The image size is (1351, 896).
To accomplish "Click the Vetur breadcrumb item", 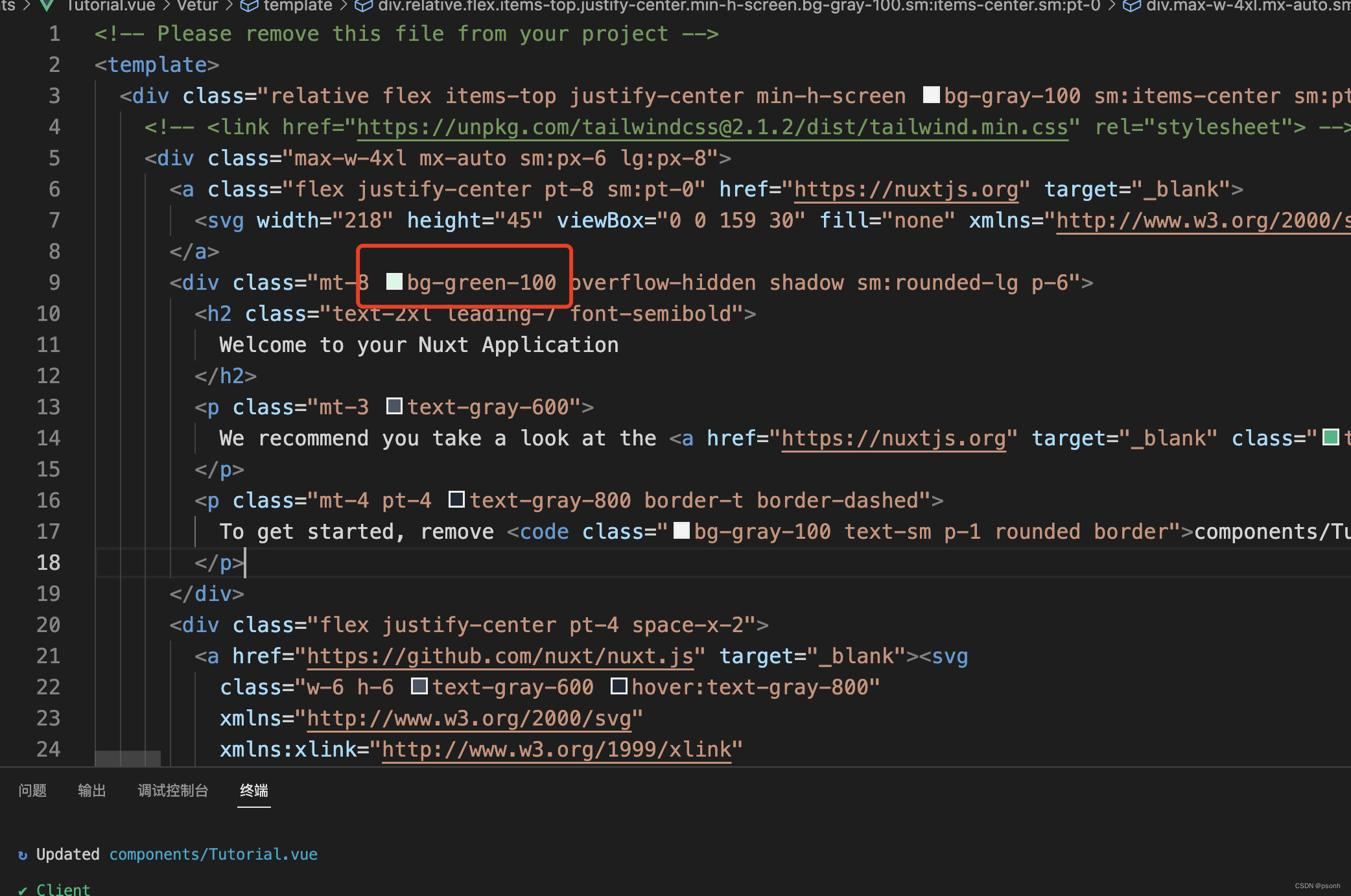I will tap(198, 6).
